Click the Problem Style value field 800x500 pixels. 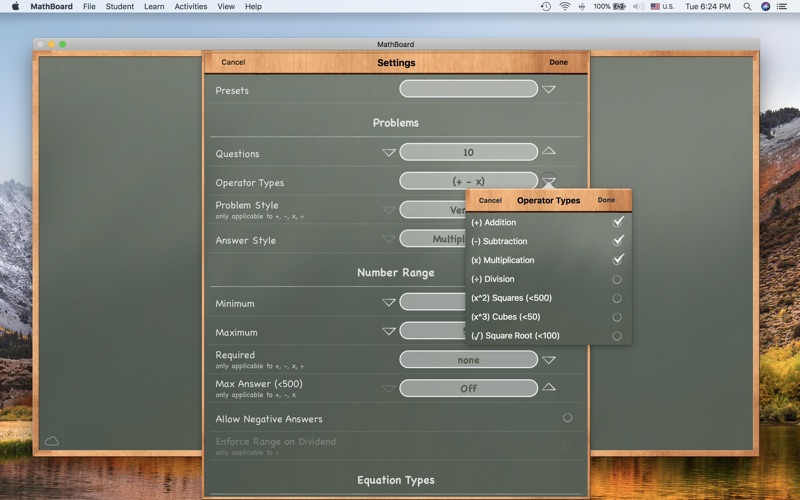[433, 210]
